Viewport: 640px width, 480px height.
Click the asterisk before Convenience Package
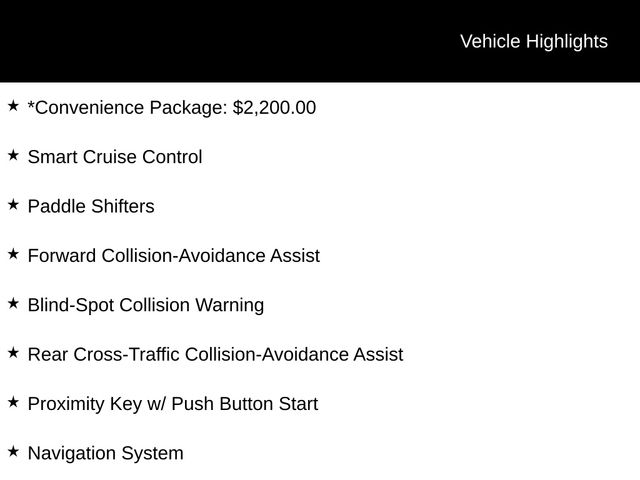click(31, 104)
